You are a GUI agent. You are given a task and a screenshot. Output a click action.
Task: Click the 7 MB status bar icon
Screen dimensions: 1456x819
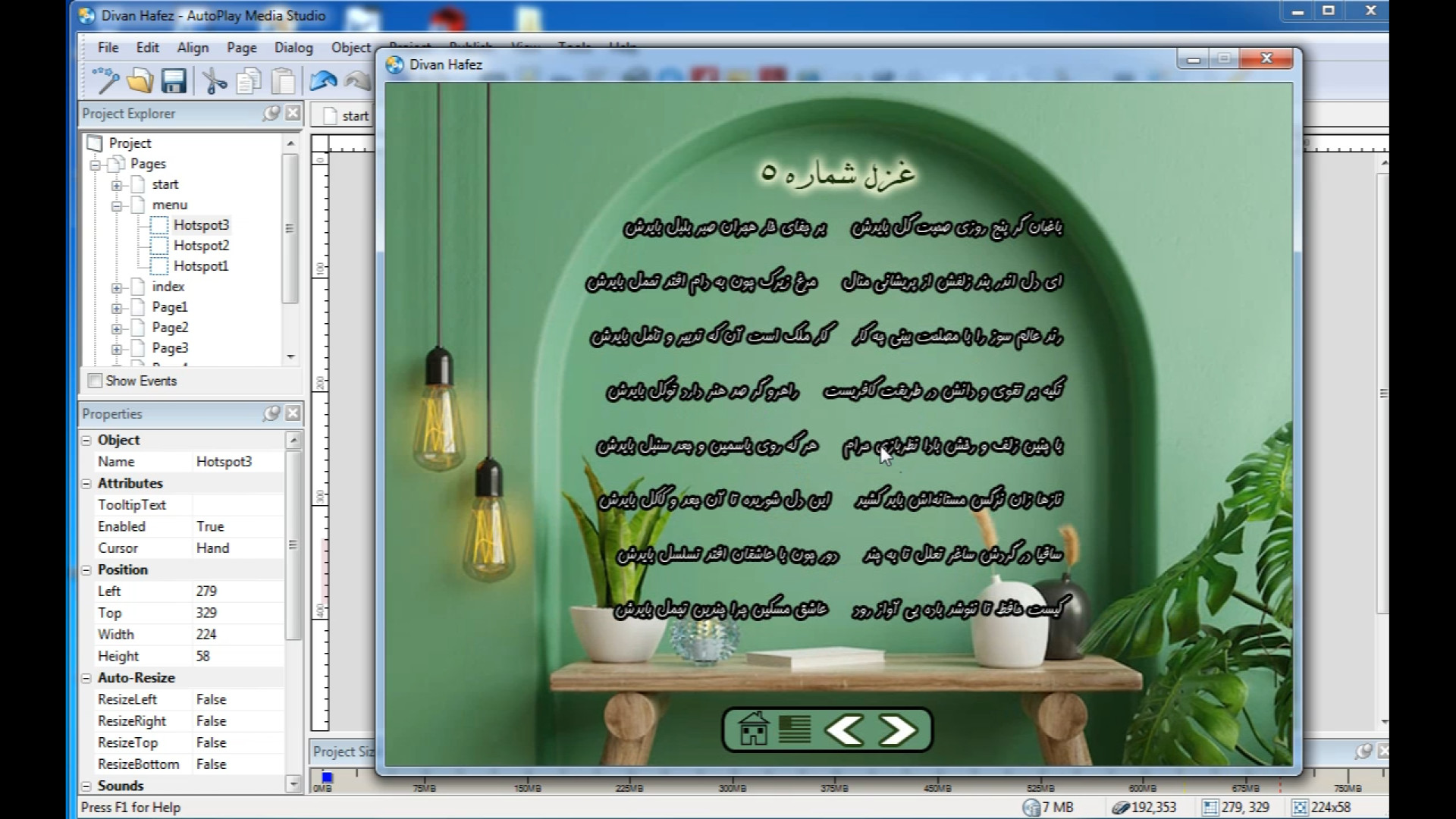1031,808
